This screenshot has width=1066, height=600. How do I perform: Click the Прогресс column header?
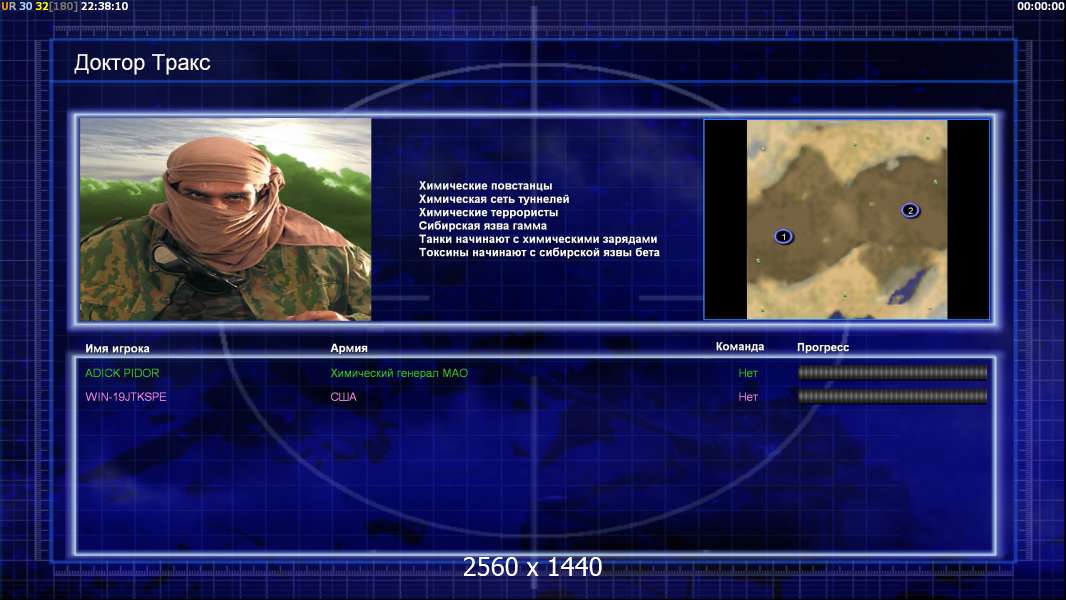click(x=823, y=347)
